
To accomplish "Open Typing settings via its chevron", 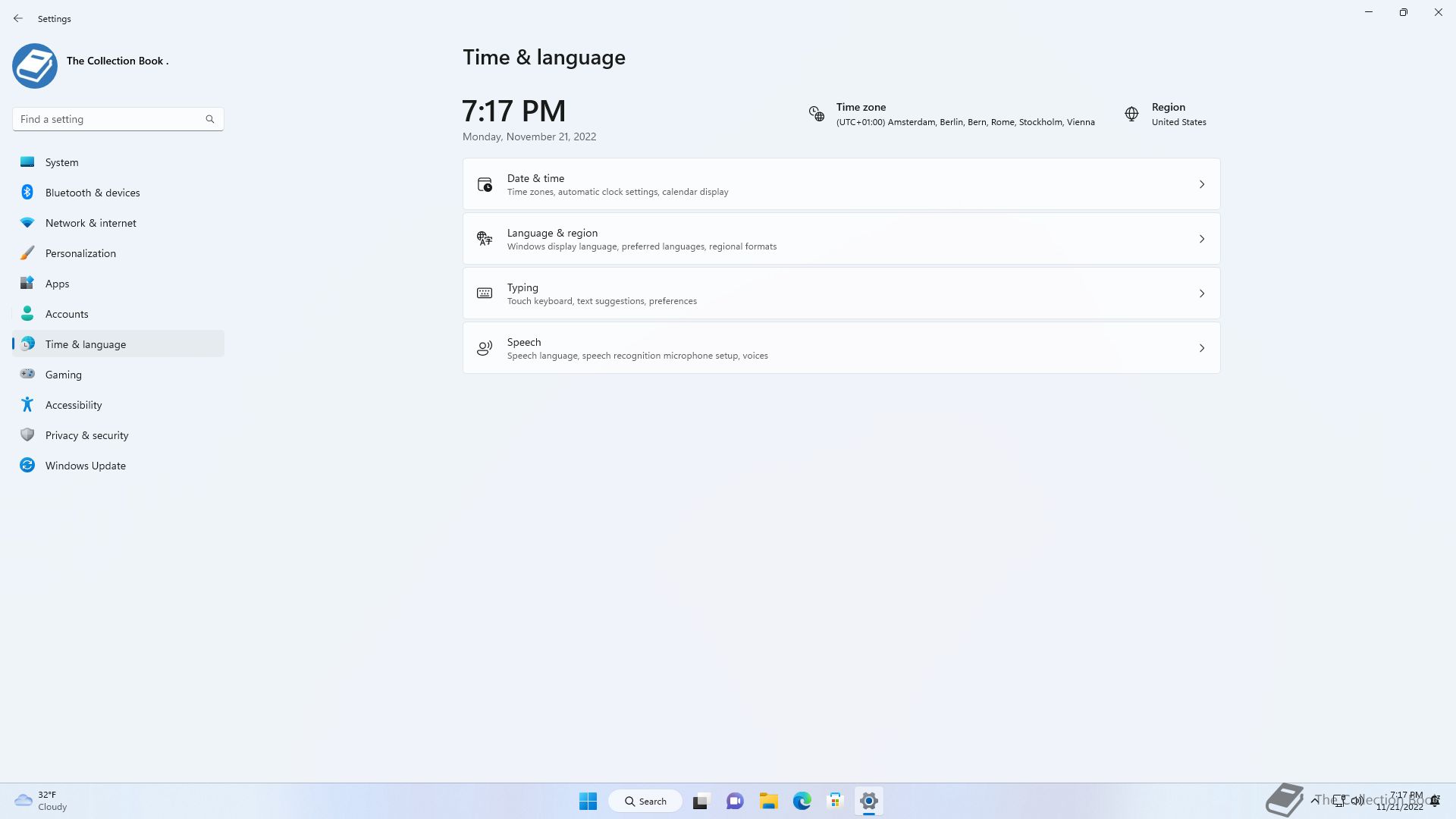I will point(1202,293).
